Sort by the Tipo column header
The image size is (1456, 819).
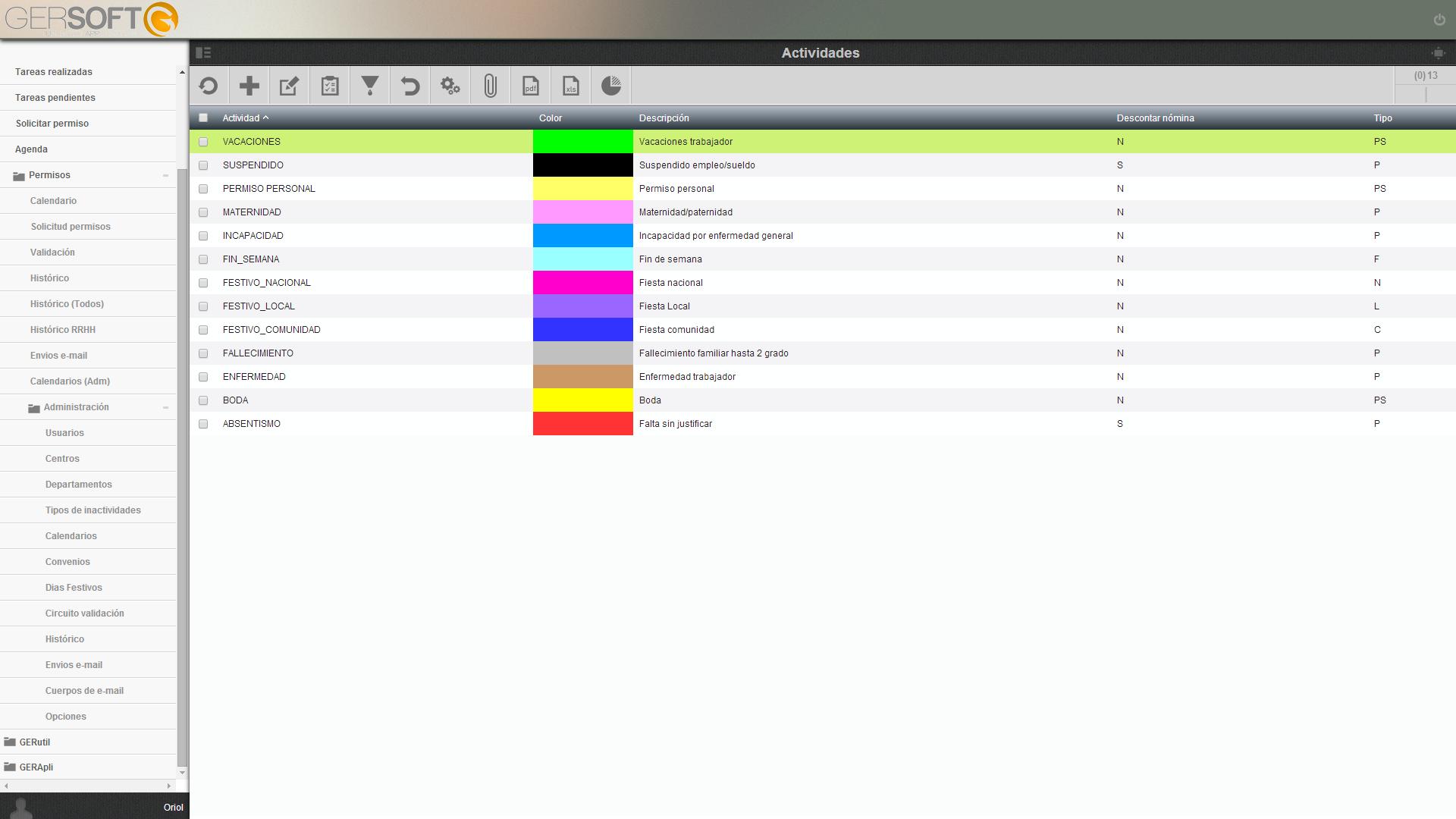pos(1382,118)
